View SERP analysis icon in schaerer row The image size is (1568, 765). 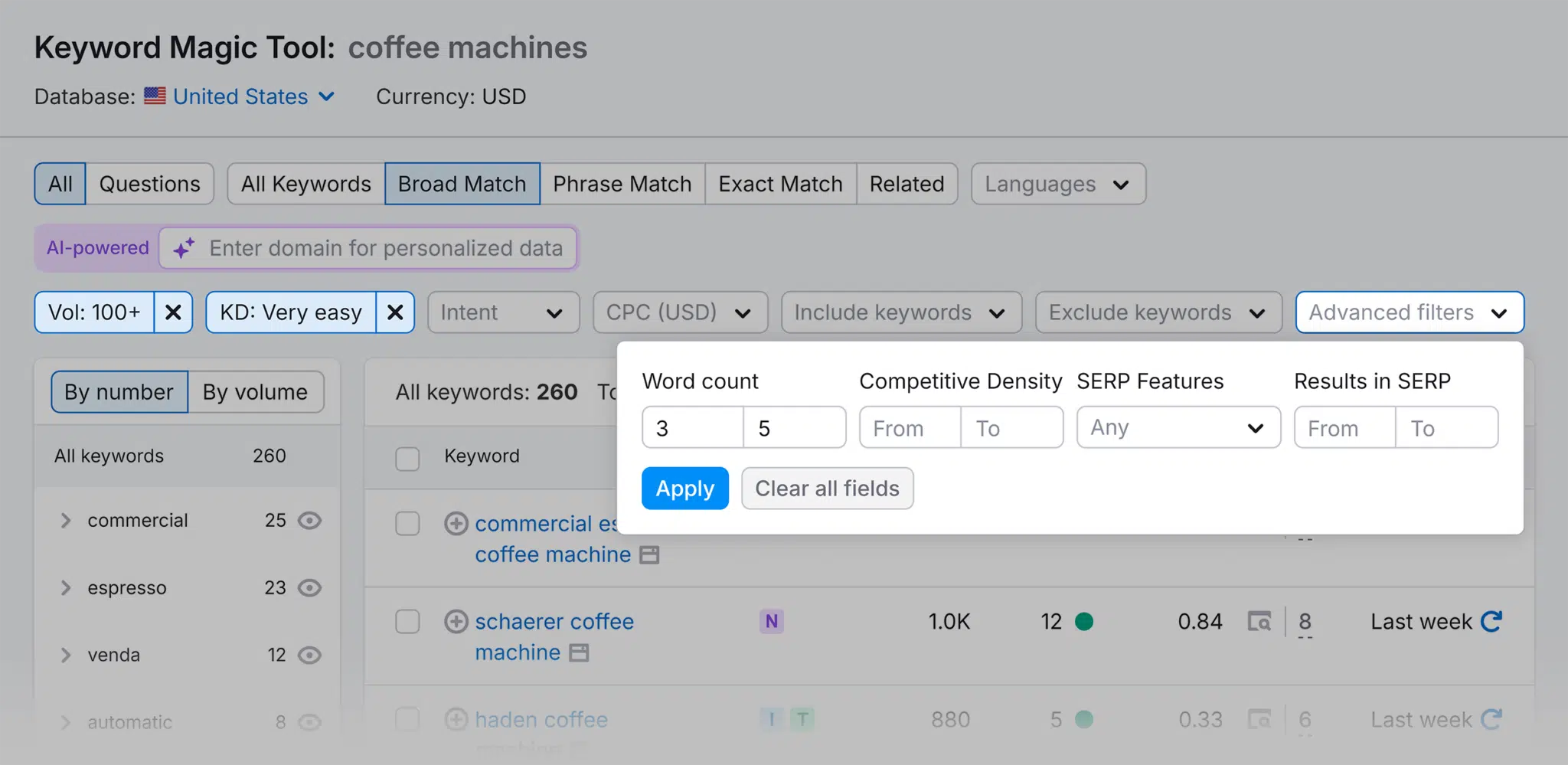coord(1259,621)
